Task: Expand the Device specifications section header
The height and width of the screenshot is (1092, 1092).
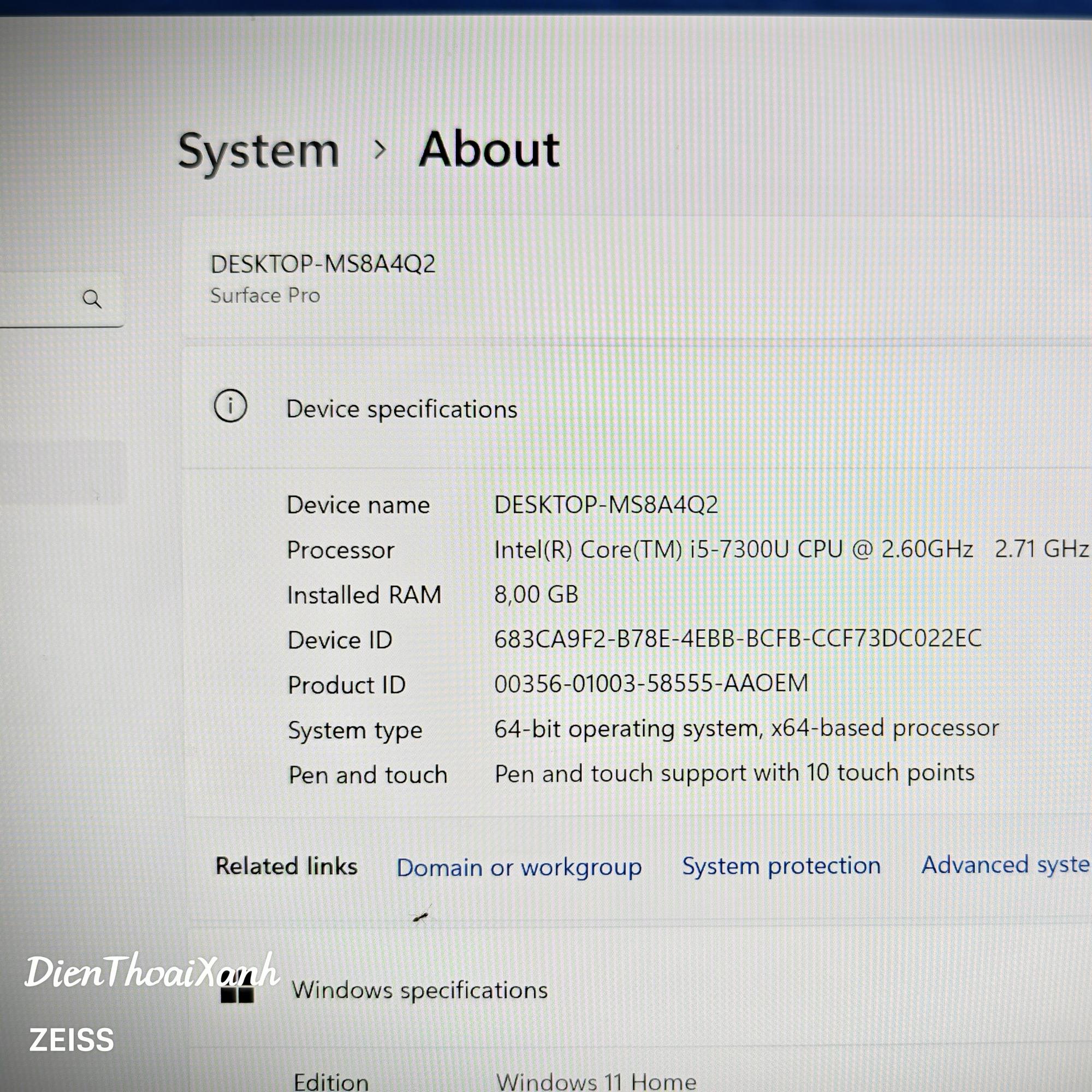Action: 637,408
